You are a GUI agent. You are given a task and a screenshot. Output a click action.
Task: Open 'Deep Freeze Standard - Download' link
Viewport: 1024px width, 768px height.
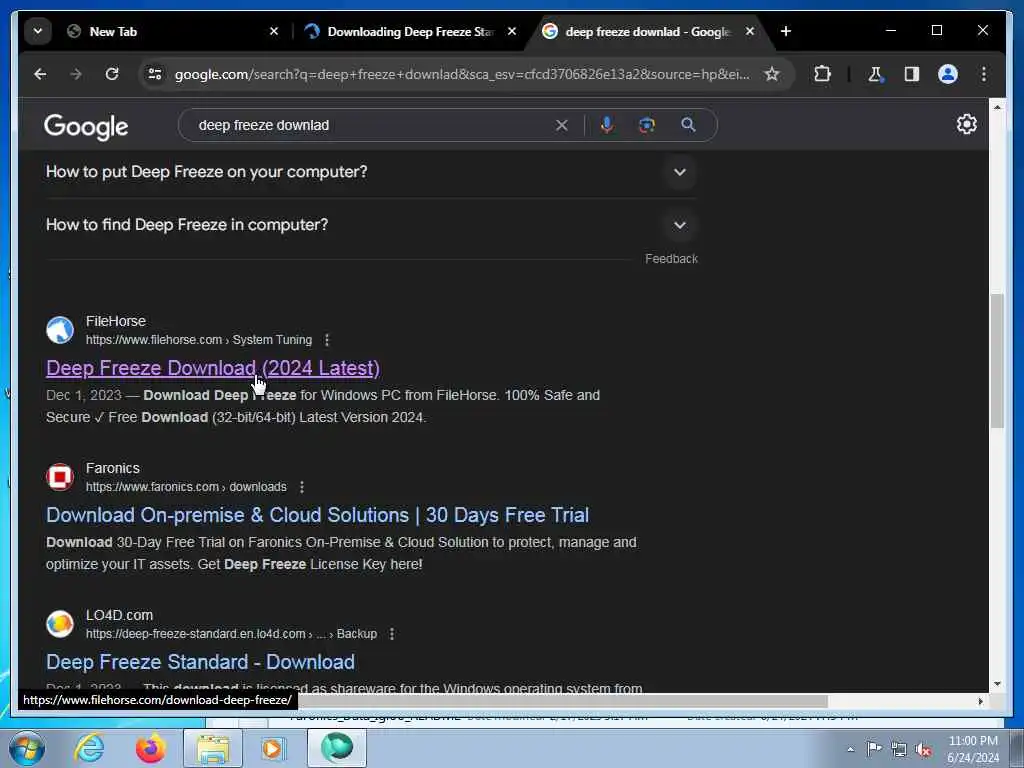coord(200,662)
